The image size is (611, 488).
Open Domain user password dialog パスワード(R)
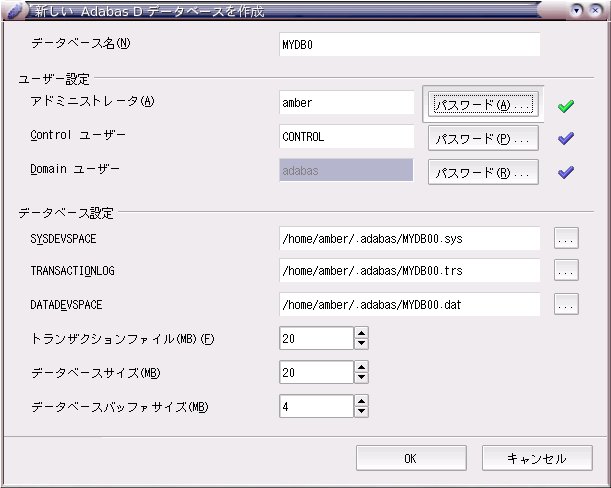point(483,172)
